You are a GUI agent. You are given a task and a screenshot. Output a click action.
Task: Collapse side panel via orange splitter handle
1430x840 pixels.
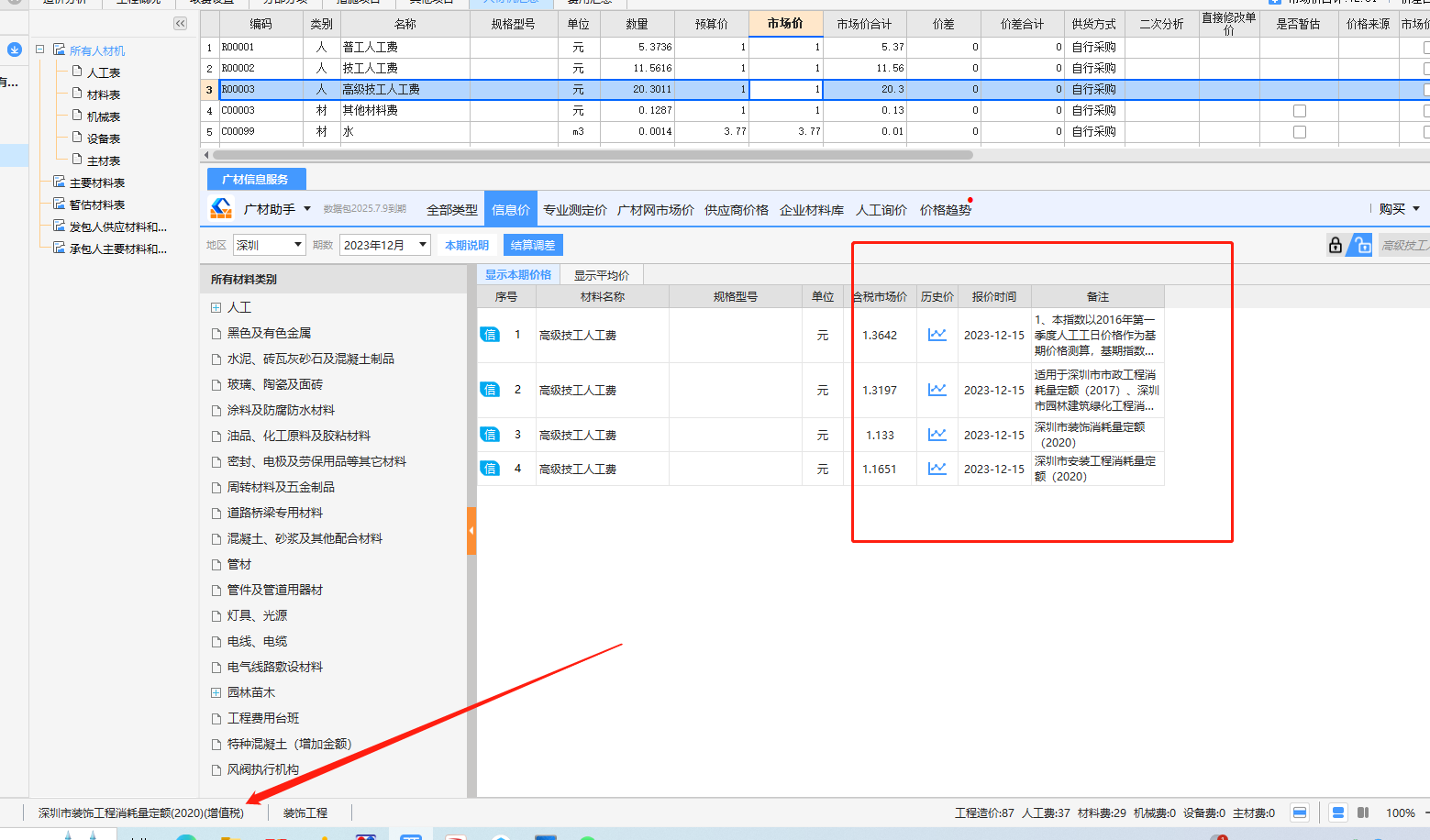point(471,531)
